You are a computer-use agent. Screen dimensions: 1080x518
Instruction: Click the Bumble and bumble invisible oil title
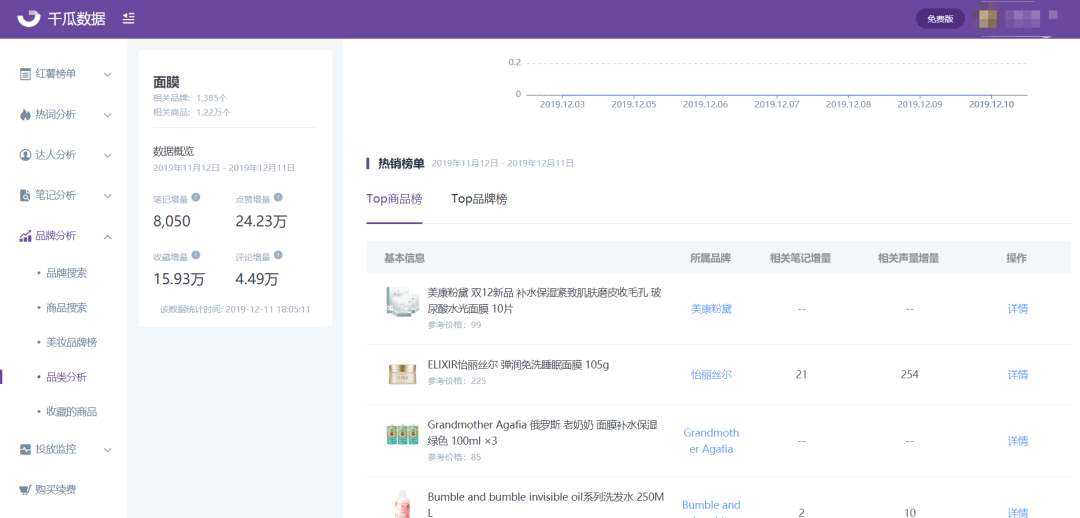546,504
